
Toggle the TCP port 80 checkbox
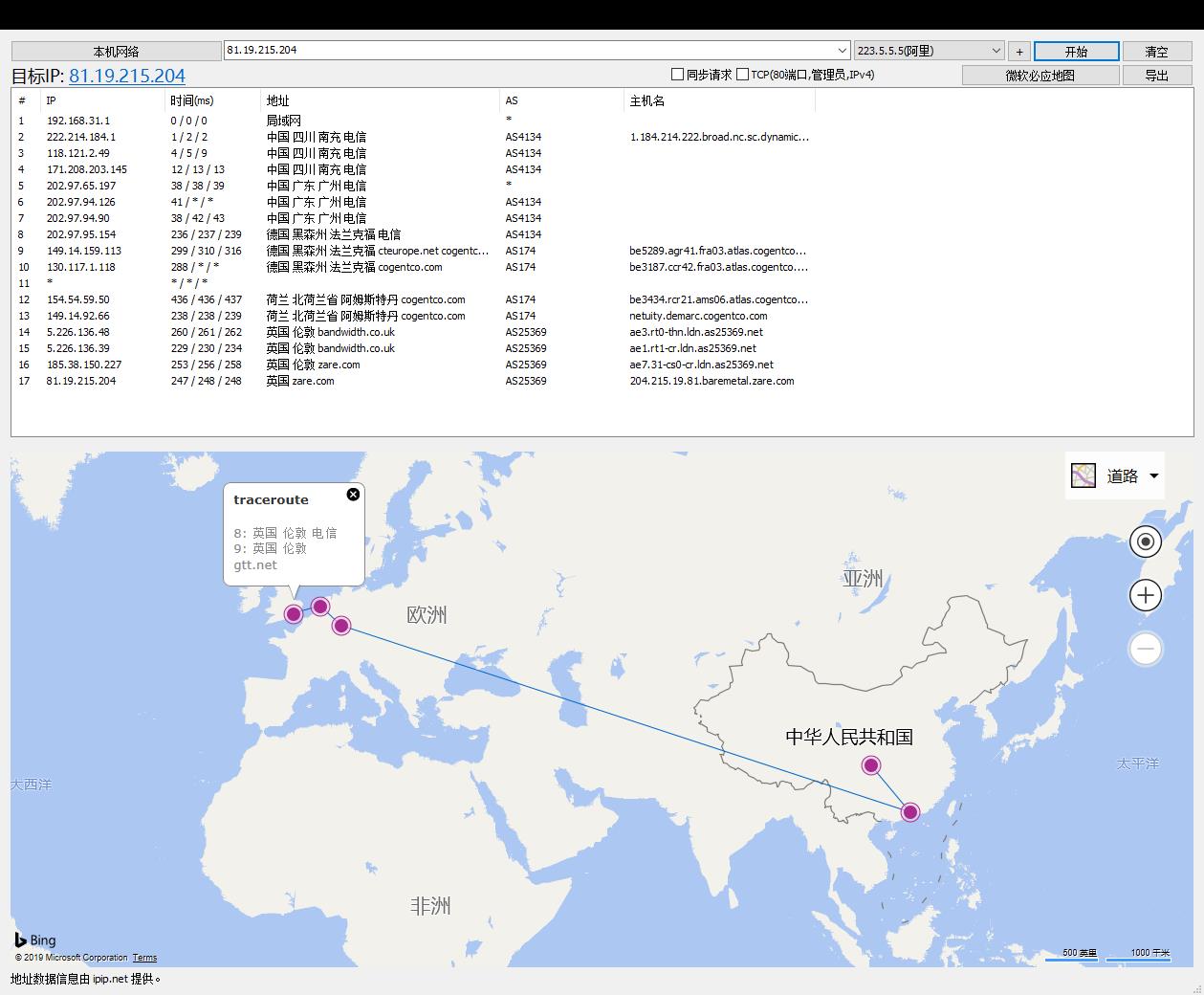point(742,75)
